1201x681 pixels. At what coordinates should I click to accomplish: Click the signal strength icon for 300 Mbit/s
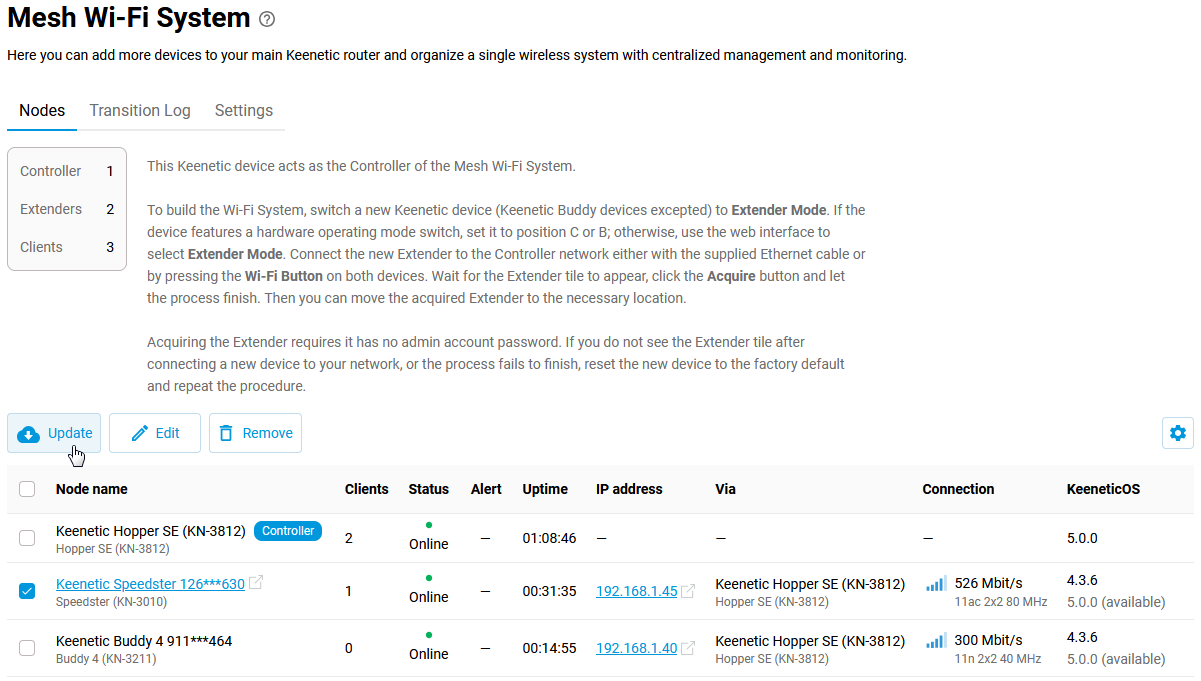(935, 640)
